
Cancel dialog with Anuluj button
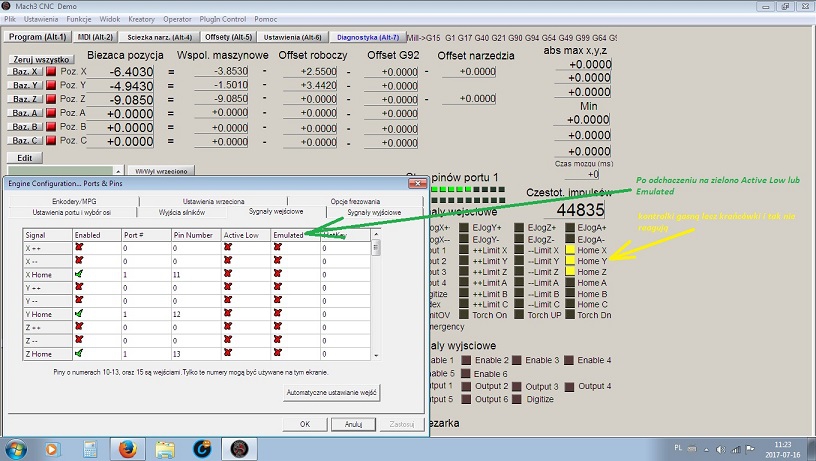[353, 424]
